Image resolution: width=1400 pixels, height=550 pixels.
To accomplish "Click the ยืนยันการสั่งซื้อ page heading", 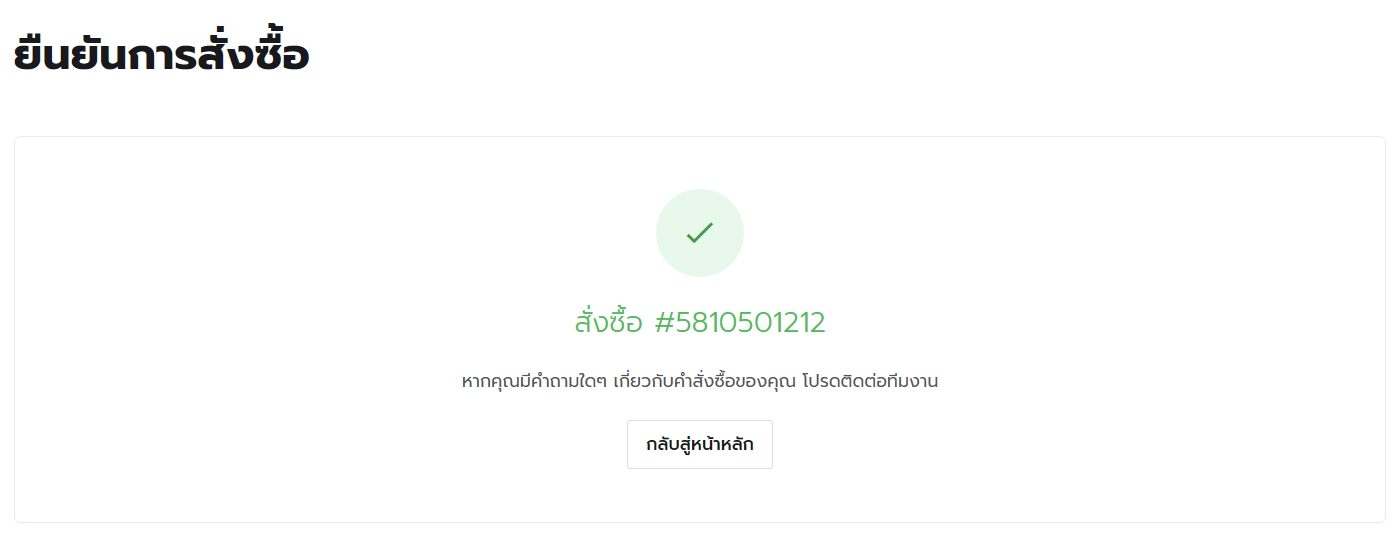I will (162, 53).
